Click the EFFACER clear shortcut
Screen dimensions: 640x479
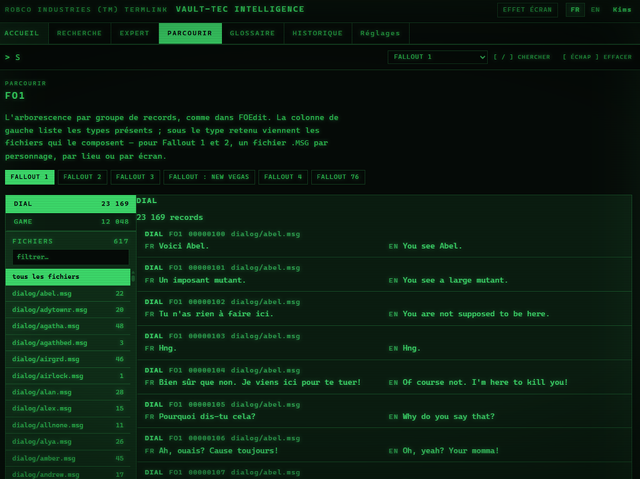tap(597, 57)
